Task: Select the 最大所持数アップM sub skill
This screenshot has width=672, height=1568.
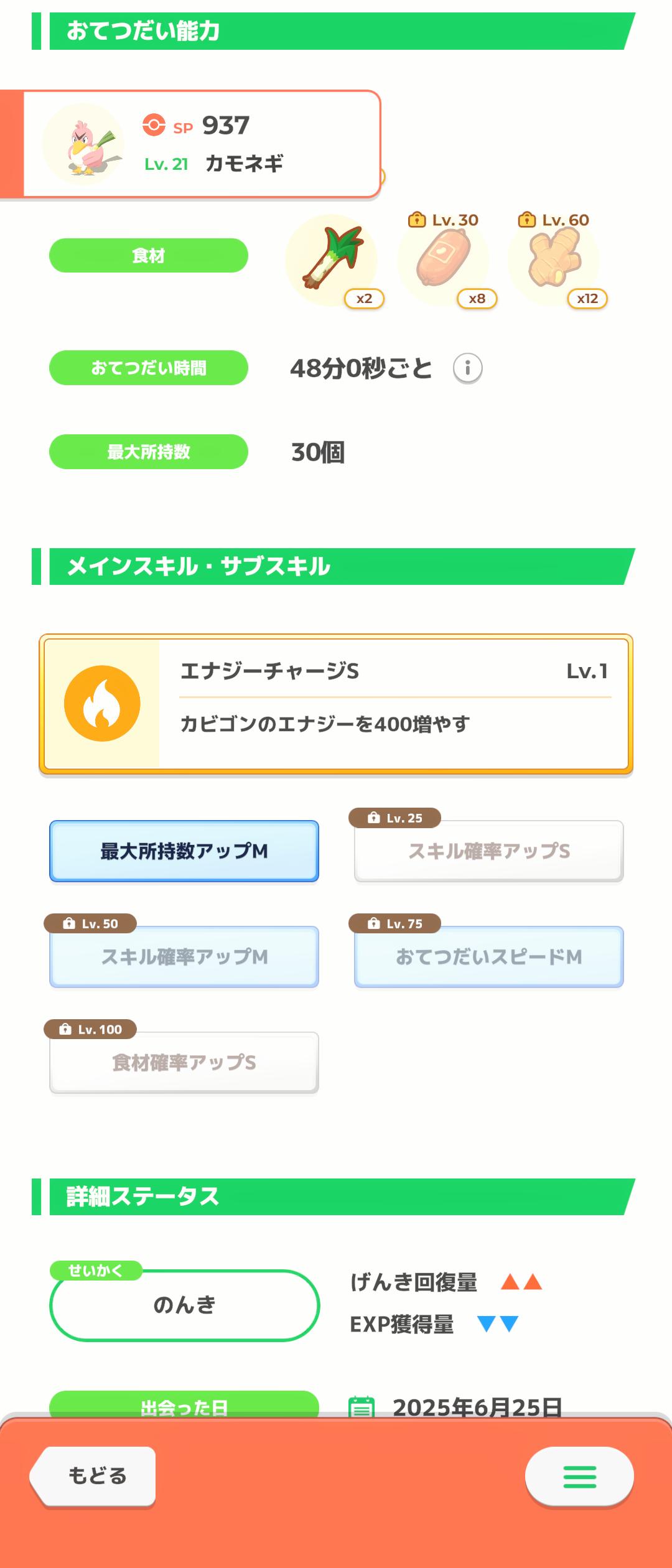Action: point(184,851)
